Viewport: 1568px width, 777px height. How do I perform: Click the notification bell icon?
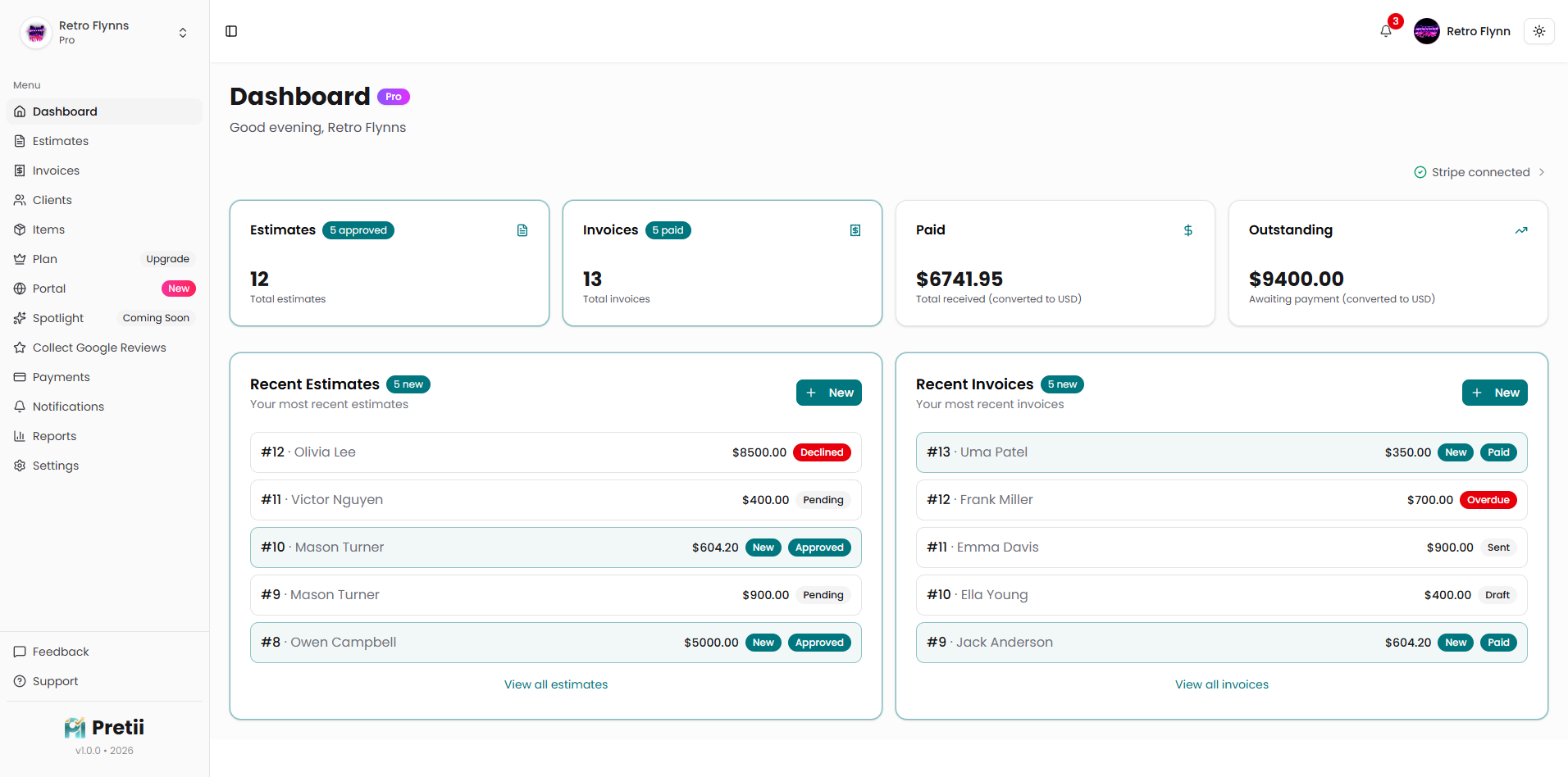pyautogui.click(x=1385, y=31)
